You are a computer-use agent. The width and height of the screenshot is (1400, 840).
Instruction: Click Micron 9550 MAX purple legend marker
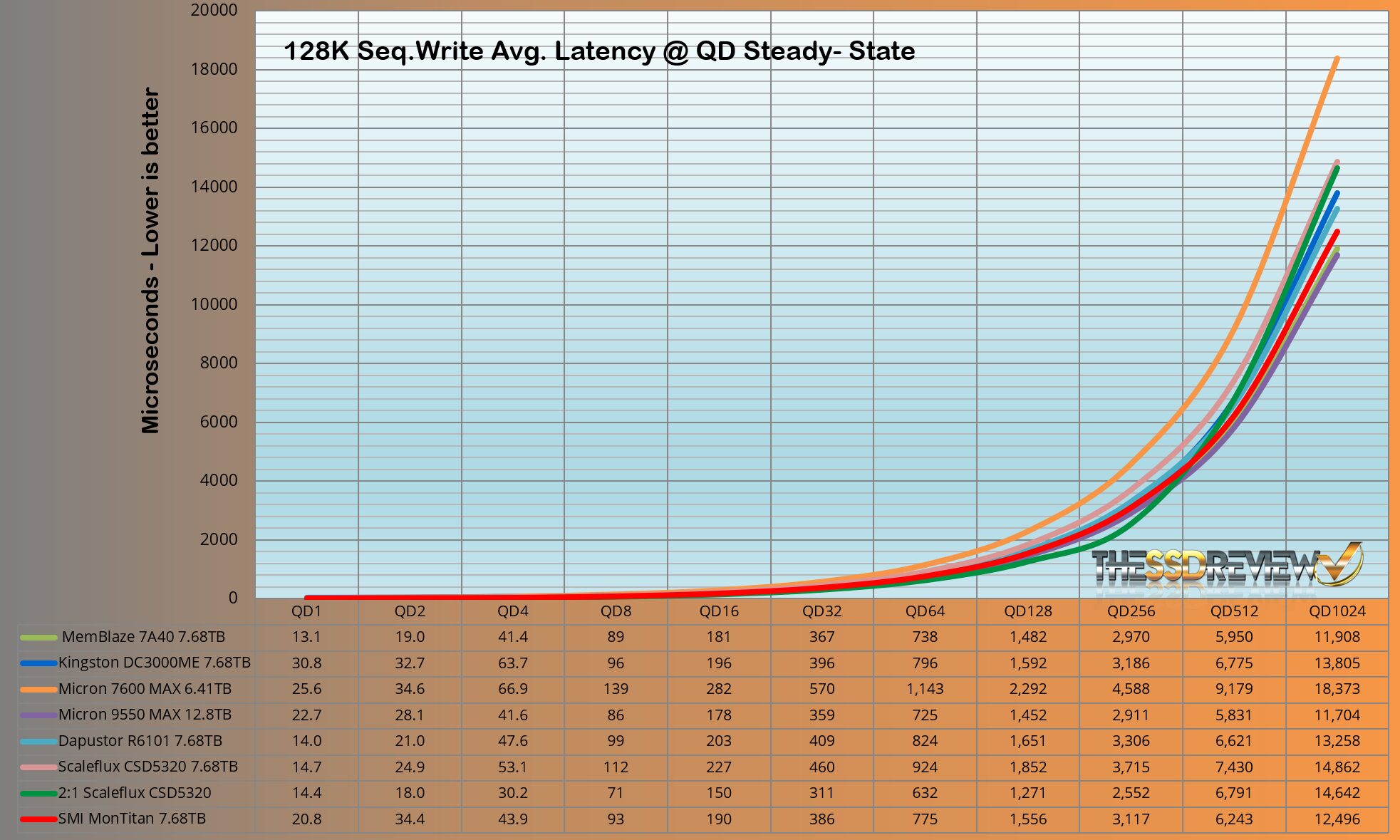pos(38,715)
